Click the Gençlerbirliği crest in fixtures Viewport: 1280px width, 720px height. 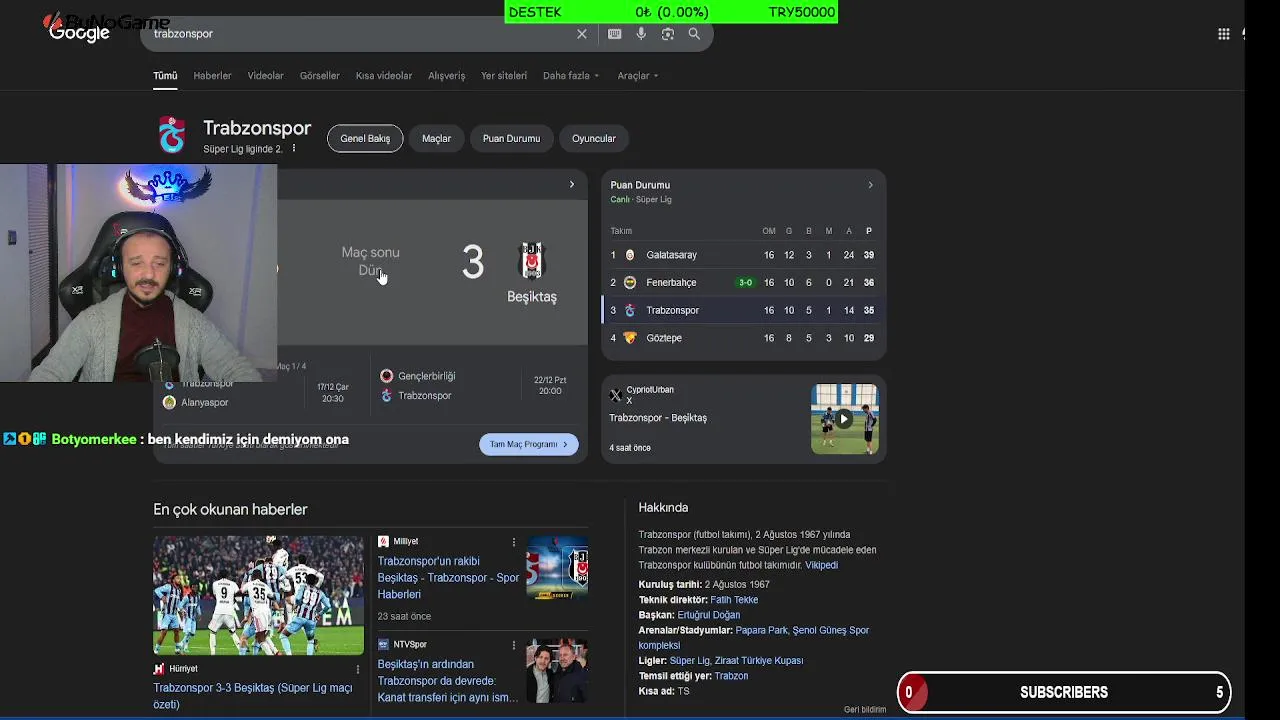pos(387,376)
